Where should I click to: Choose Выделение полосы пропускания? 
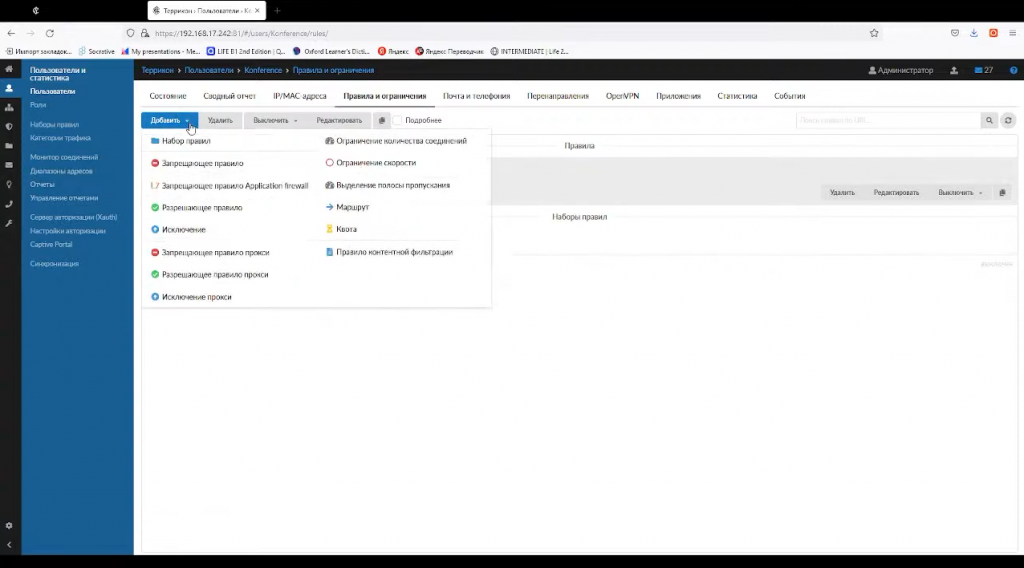[x=387, y=185]
